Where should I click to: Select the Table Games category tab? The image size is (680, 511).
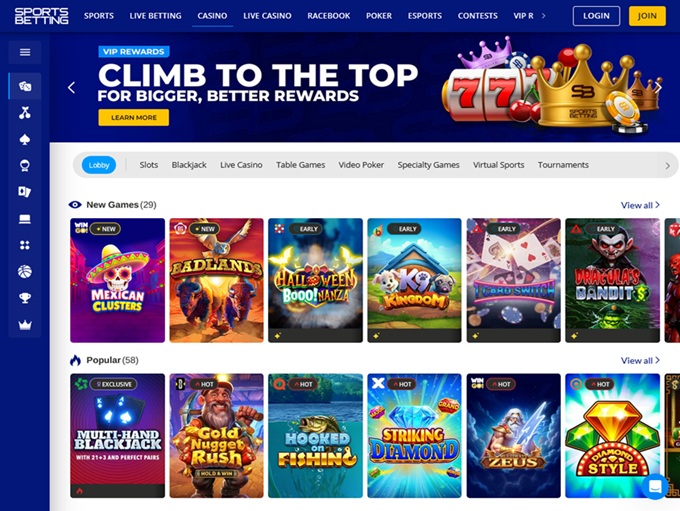(301, 165)
